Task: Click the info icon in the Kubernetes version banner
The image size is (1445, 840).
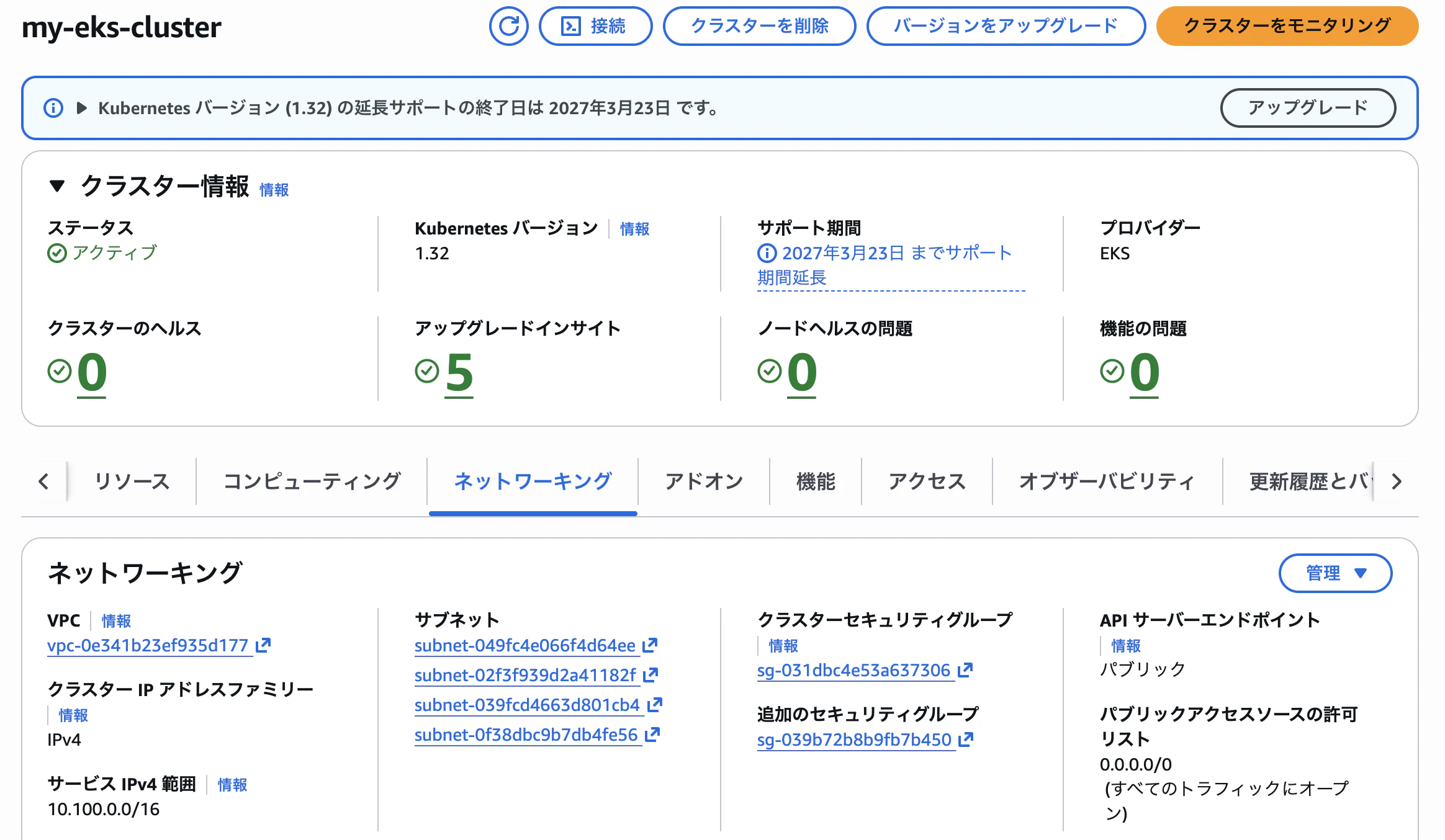Action: (53, 108)
